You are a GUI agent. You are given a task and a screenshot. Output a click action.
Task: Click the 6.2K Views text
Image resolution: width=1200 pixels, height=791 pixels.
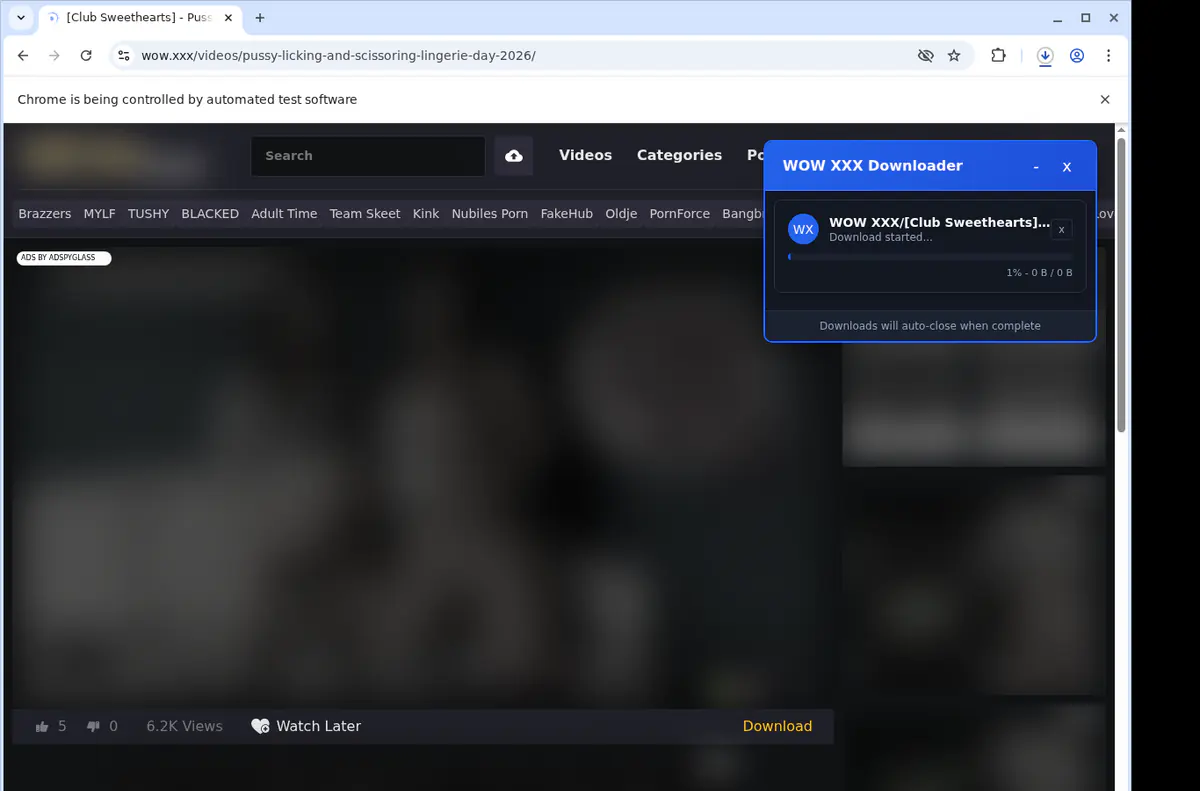click(184, 727)
